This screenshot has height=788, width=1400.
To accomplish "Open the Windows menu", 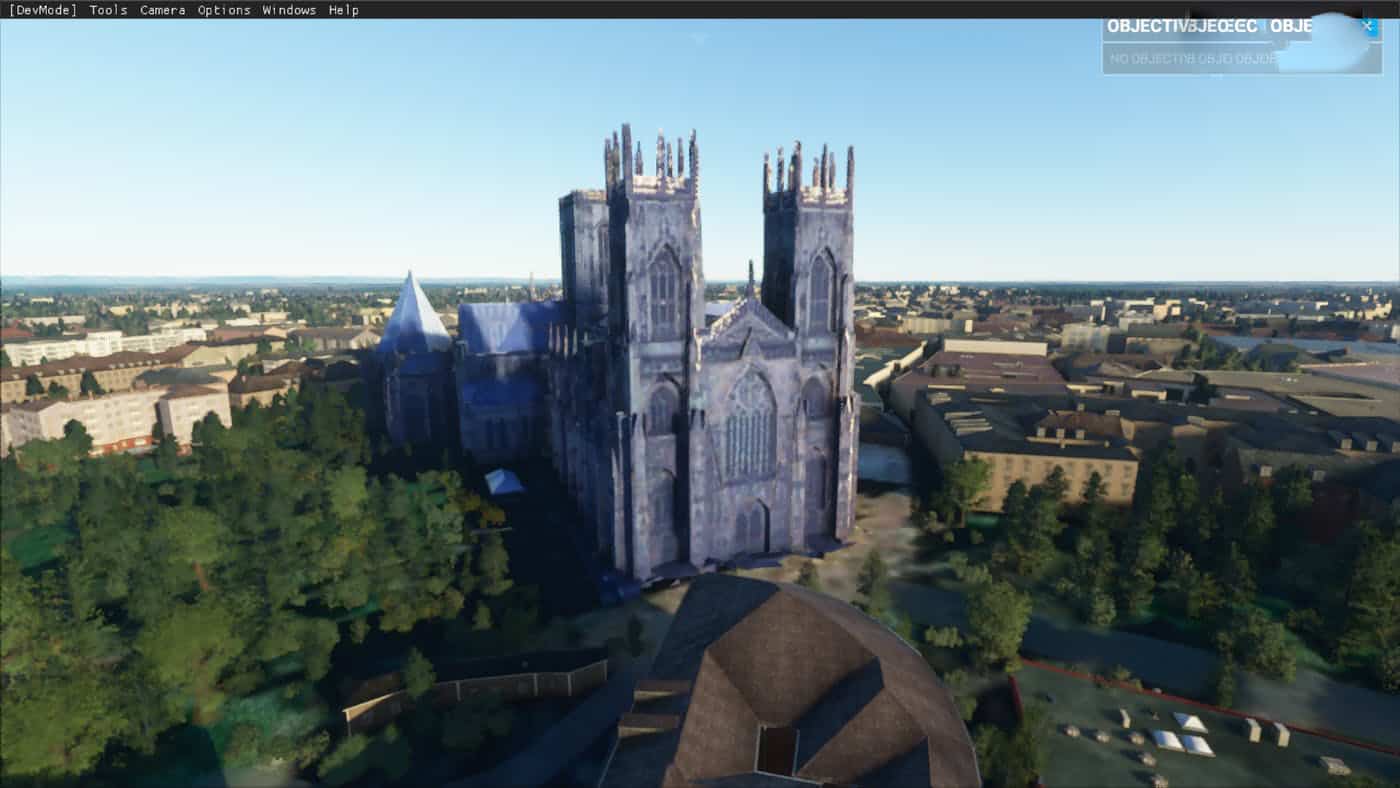I will click(x=289, y=10).
